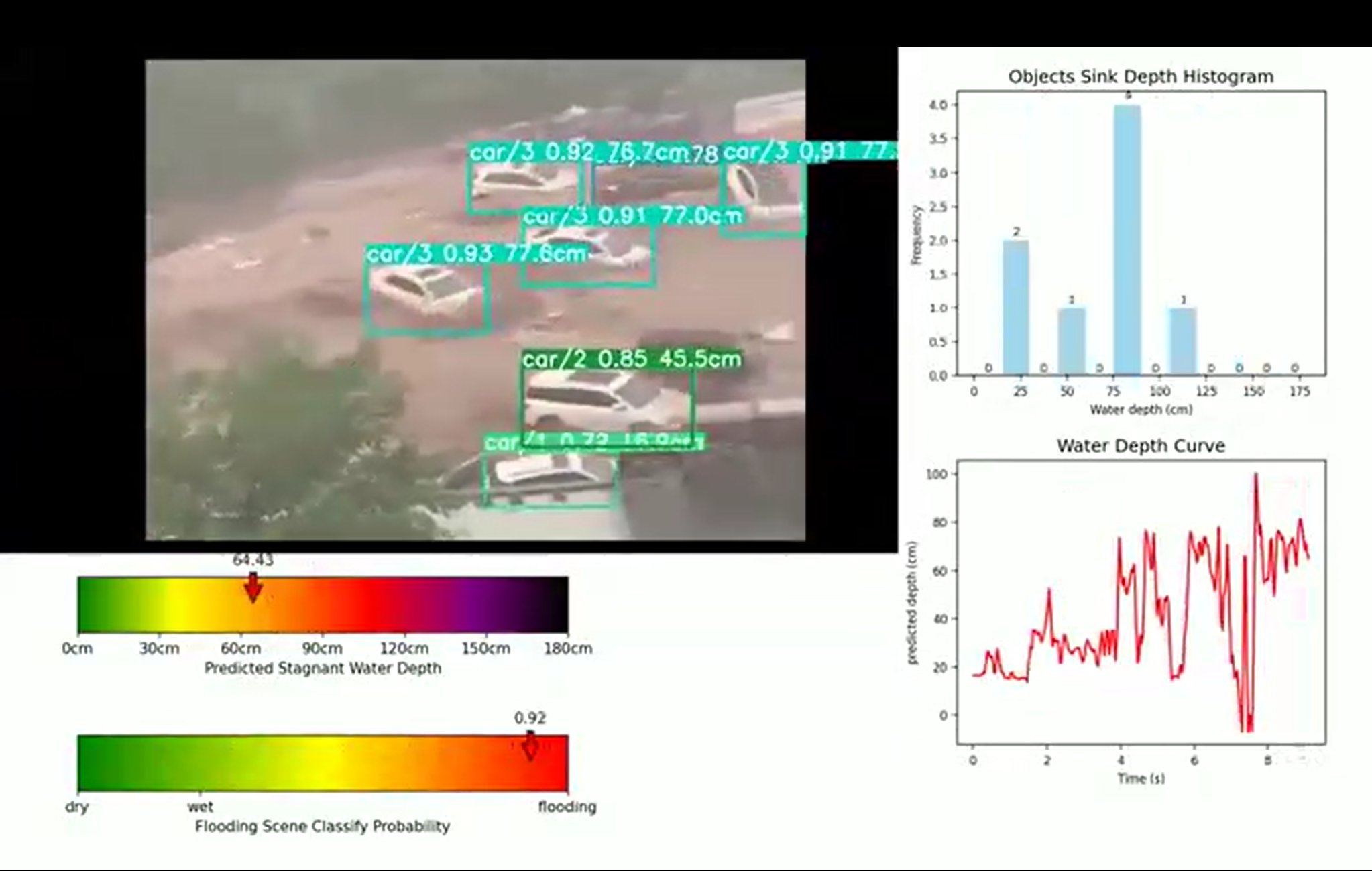Click the 'dry' label under probability bar

(76, 807)
